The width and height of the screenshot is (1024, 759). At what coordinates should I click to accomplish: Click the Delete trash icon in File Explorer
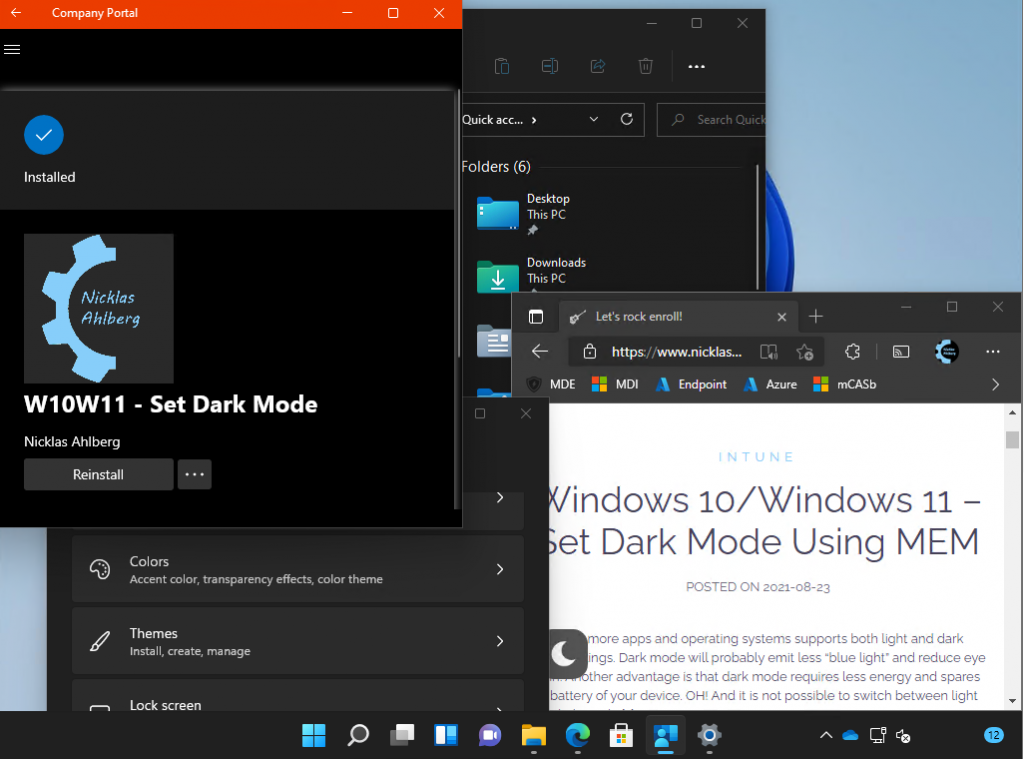click(646, 66)
